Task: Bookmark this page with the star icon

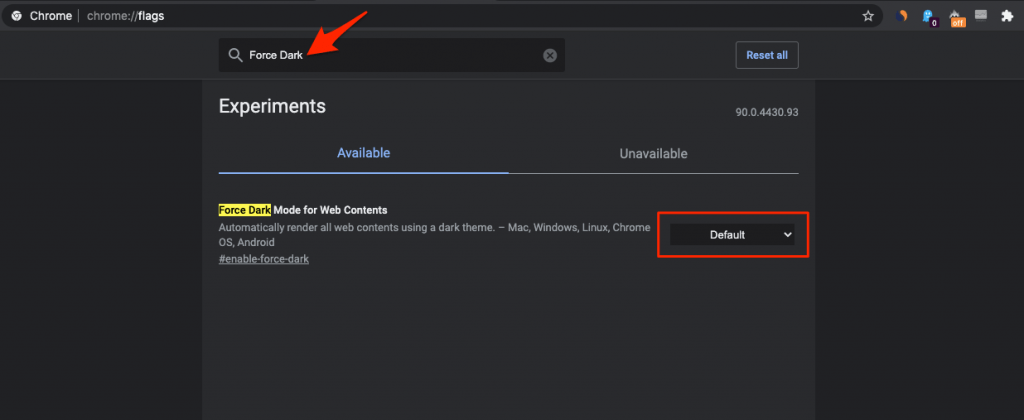Action: pos(868,16)
